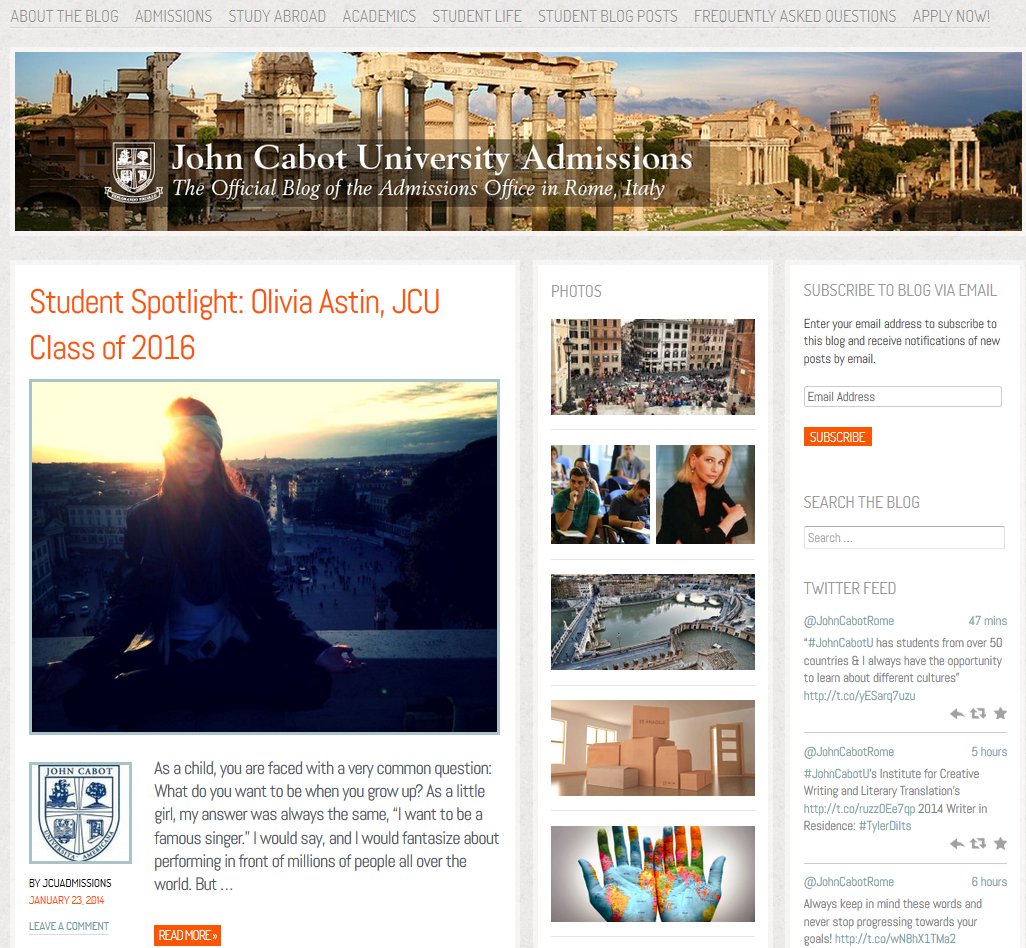Open Olivia Astin sunset meditation post image

coord(264,557)
